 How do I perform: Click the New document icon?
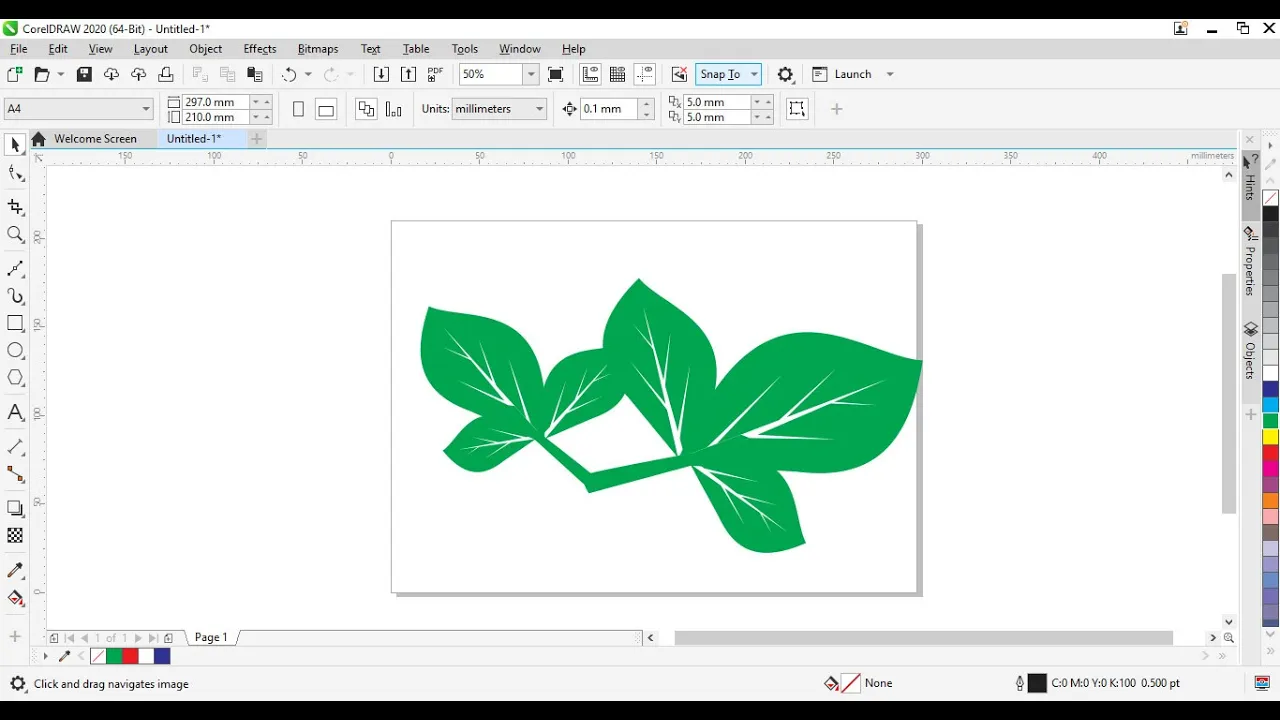click(14, 74)
